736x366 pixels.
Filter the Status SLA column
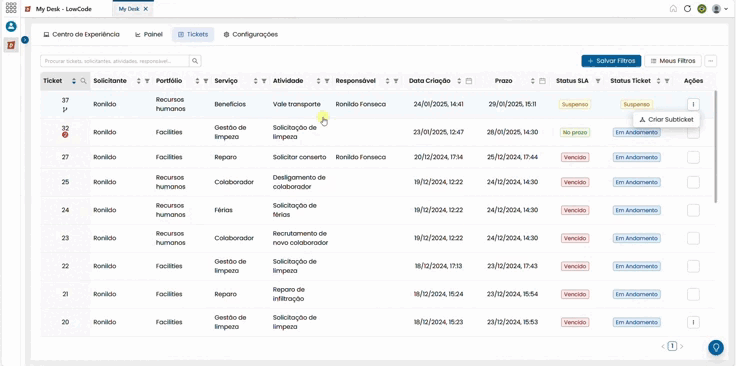[x=598, y=81]
